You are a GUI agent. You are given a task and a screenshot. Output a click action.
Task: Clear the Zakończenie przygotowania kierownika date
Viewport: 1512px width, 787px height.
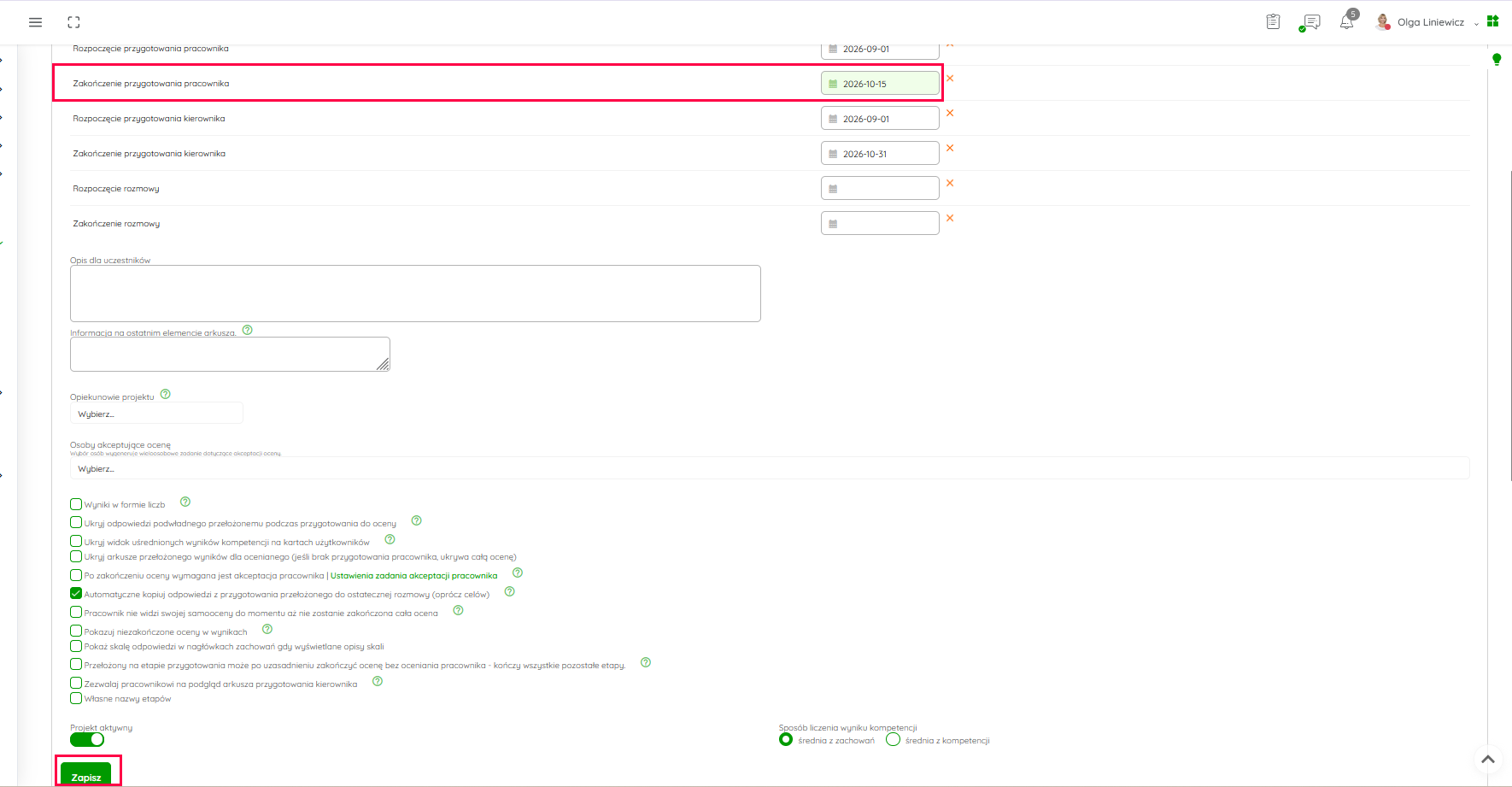pos(950,149)
